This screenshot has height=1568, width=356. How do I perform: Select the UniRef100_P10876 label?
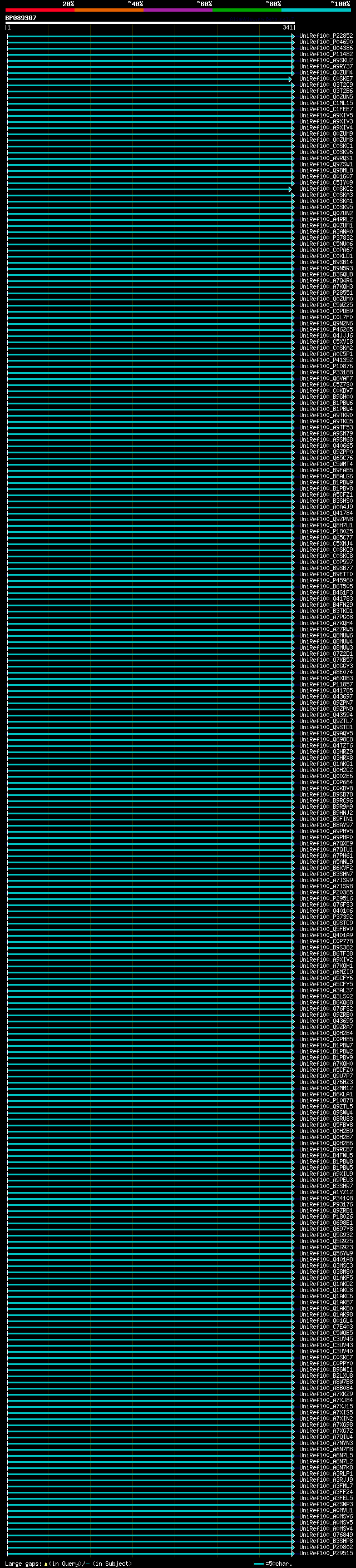pos(326,367)
